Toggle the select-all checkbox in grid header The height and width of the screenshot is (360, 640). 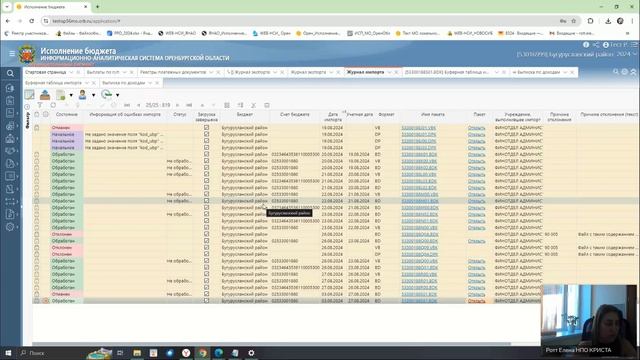click(x=37, y=115)
